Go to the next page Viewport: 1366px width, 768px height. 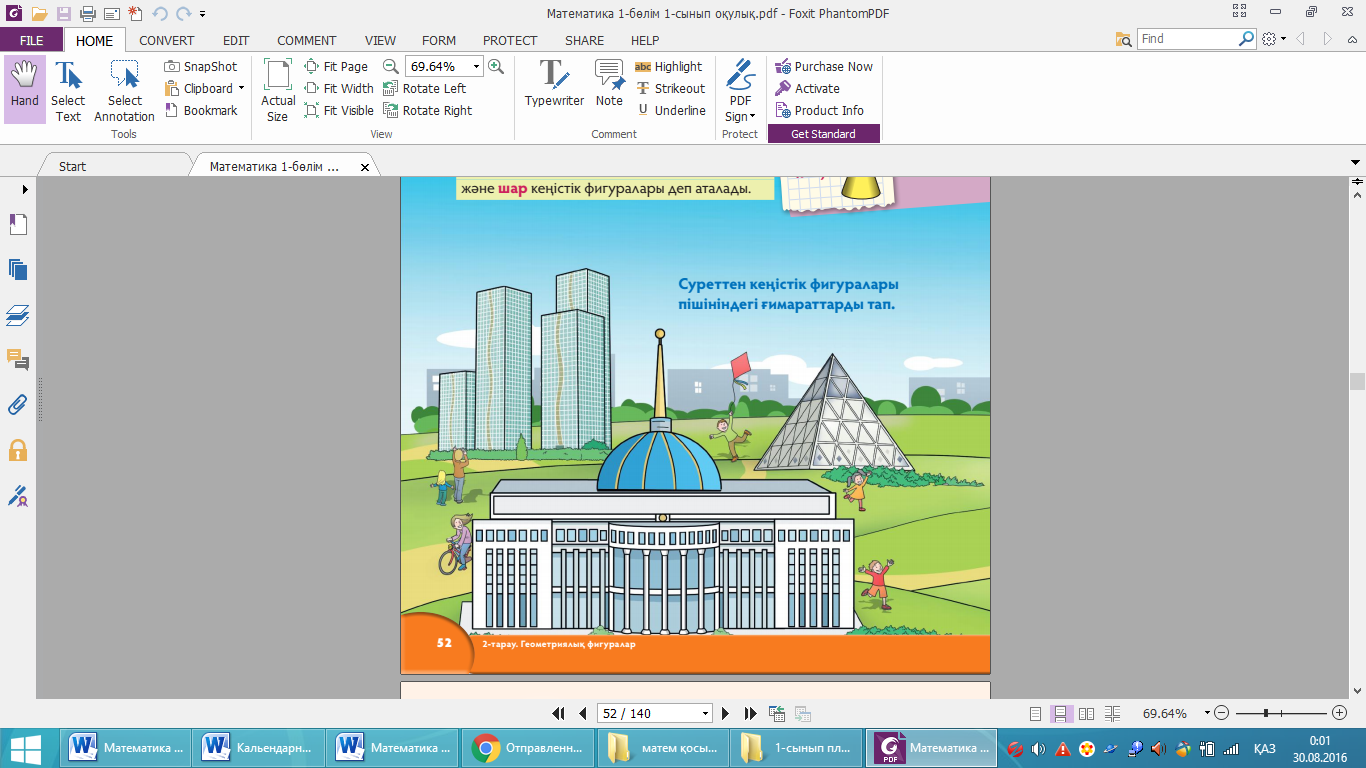[726, 714]
